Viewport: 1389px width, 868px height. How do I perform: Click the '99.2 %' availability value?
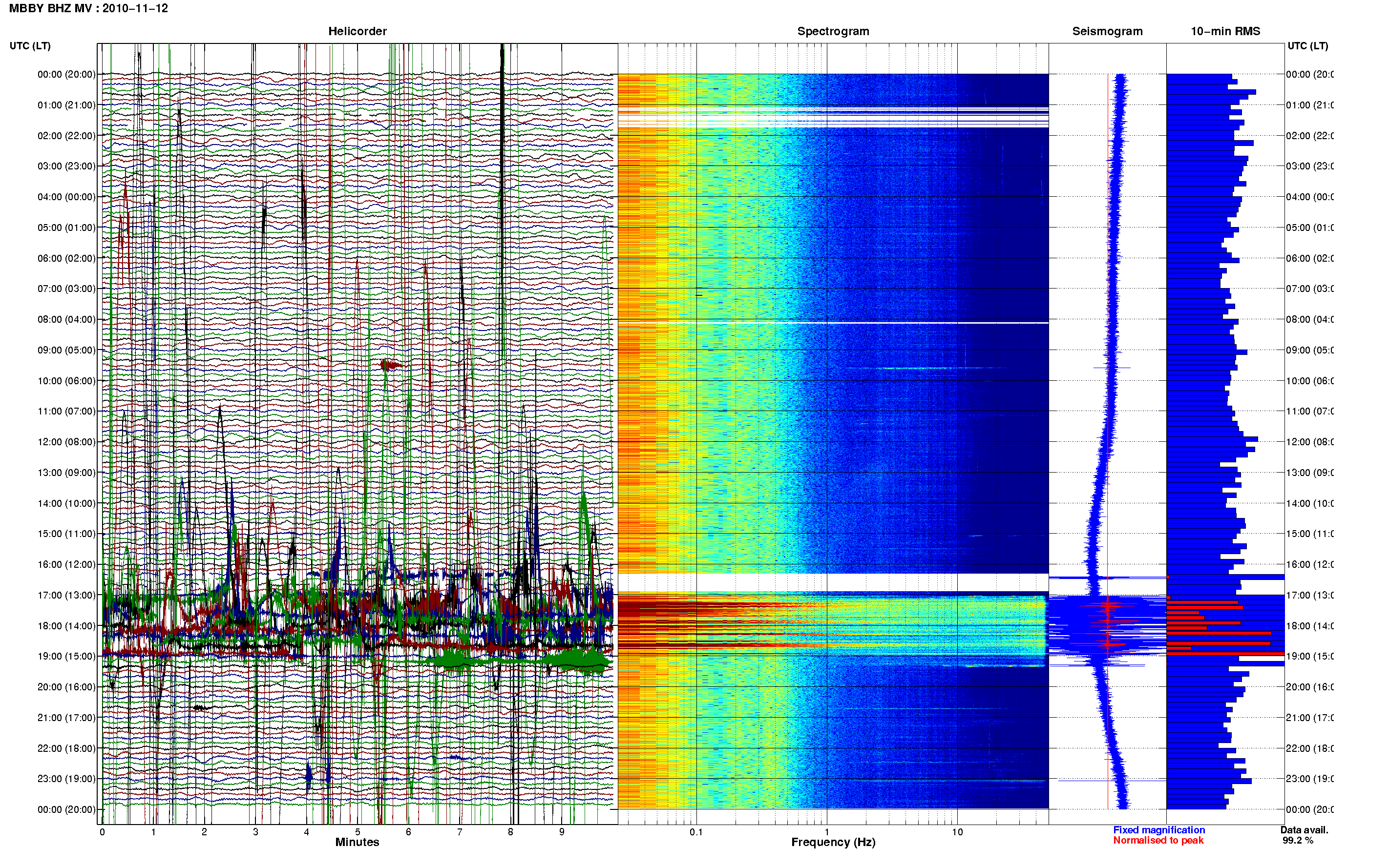1298,841
